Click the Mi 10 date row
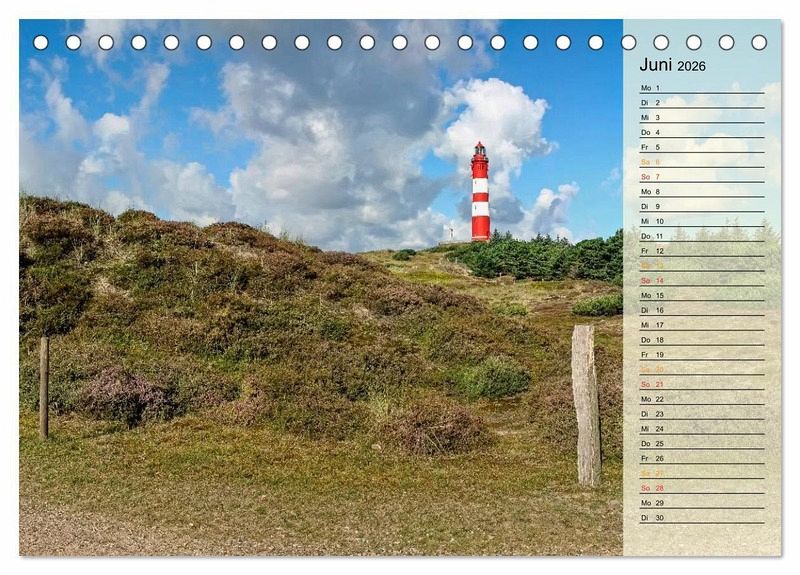This screenshot has height=575, width=800. coord(700,221)
